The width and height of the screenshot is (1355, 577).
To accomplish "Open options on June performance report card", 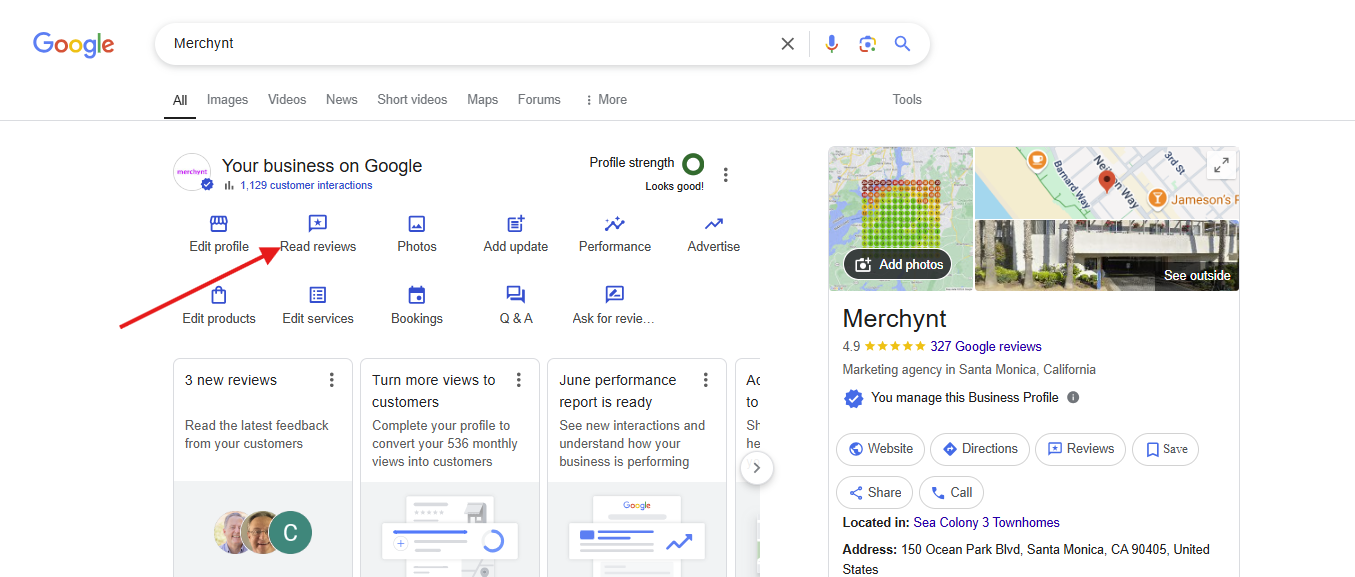I will (706, 380).
